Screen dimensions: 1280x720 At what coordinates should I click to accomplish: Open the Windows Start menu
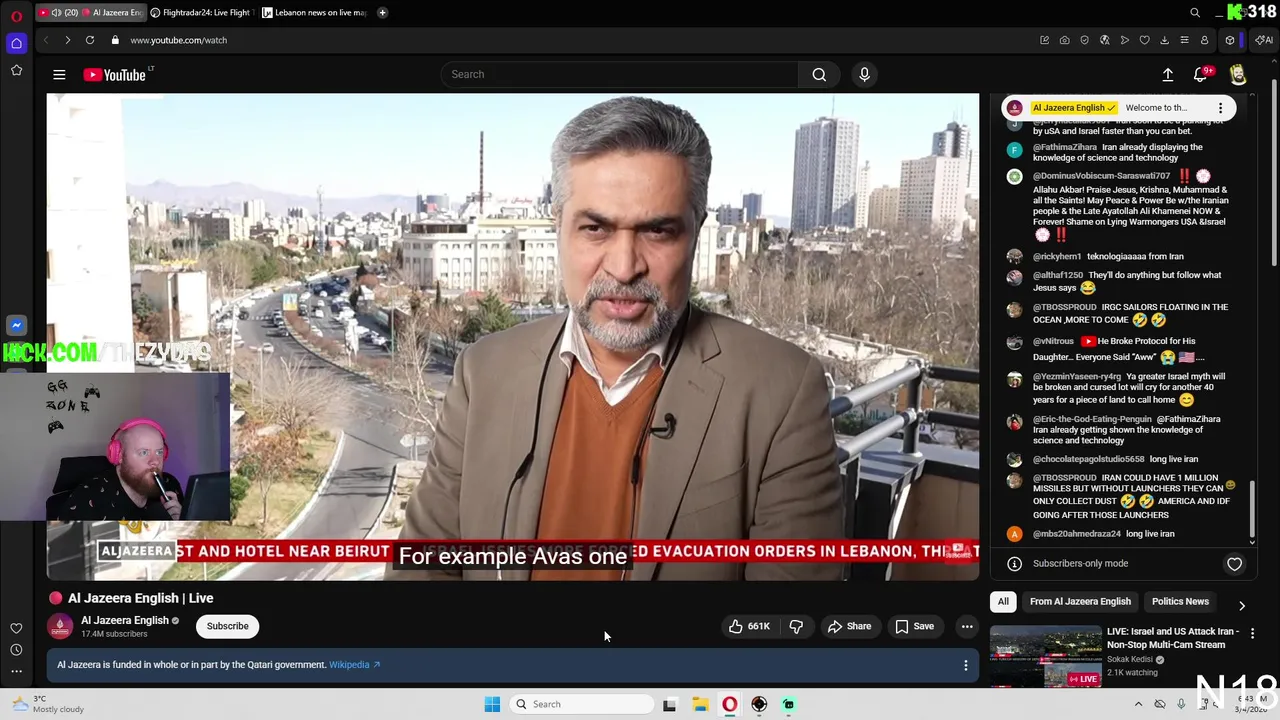point(492,704)
